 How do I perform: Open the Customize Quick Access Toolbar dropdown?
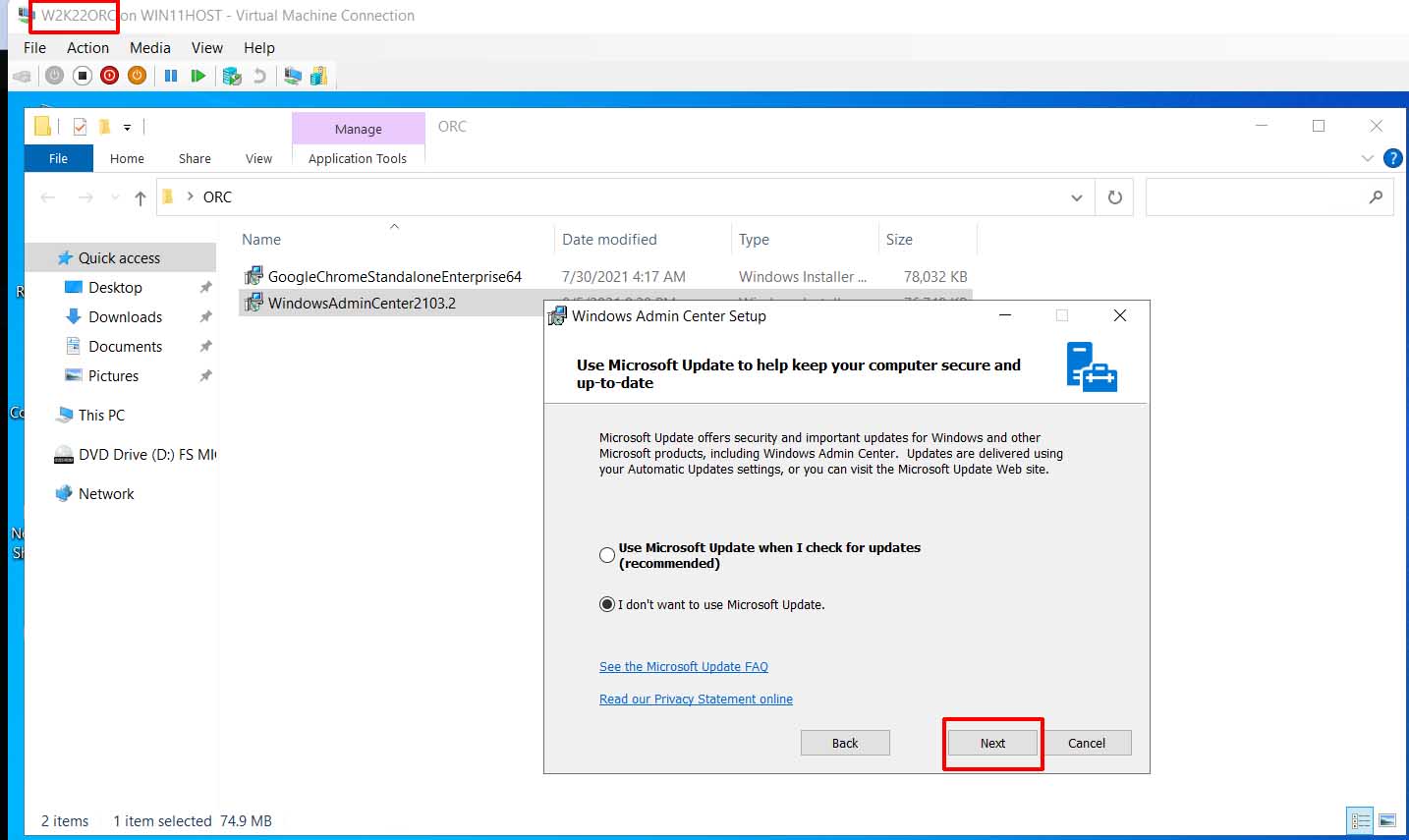click(x=127, y=127)
